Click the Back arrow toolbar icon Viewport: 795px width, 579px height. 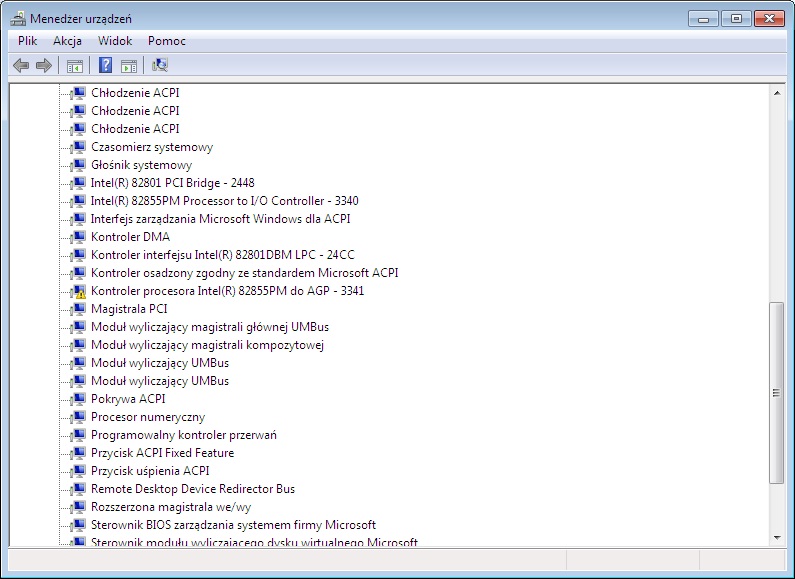click(x=21, y=65)
